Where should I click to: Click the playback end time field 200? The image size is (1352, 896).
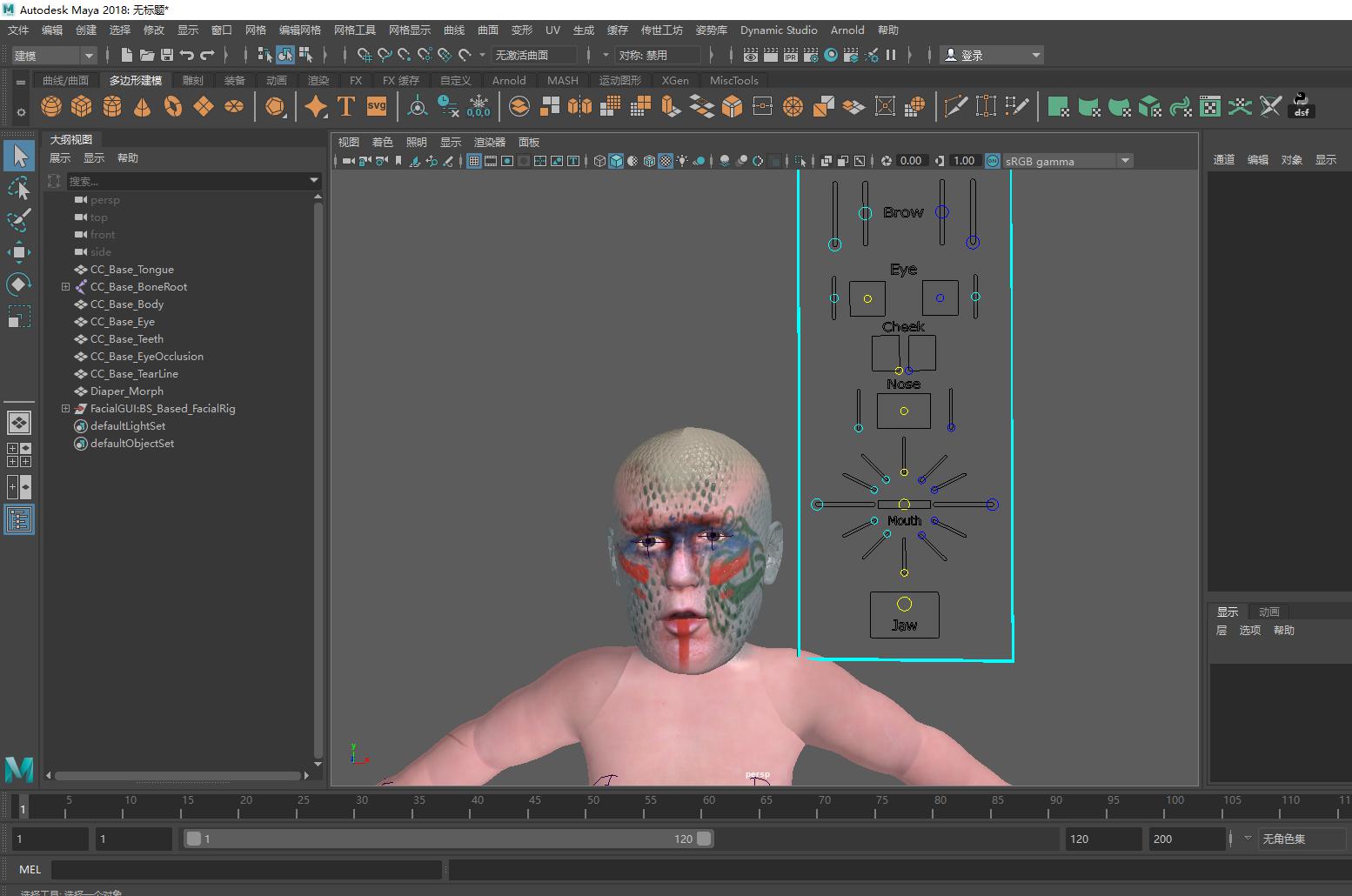1187,839
